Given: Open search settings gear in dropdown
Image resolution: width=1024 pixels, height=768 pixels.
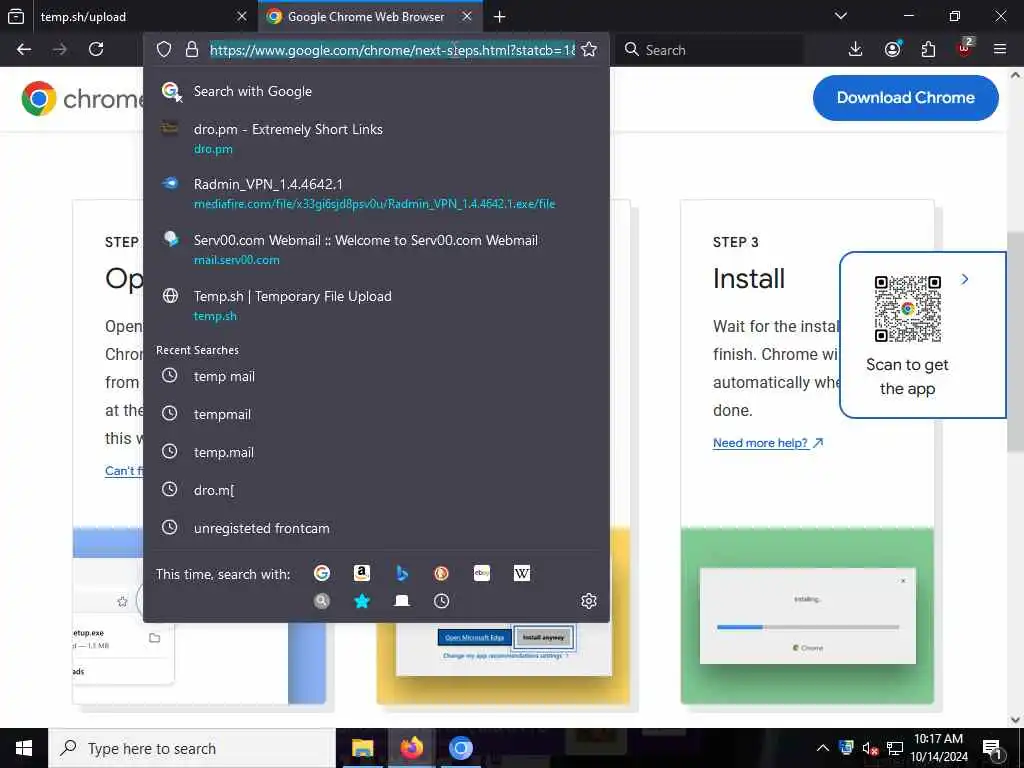Looking at the screenshot, I should point(589,601).
